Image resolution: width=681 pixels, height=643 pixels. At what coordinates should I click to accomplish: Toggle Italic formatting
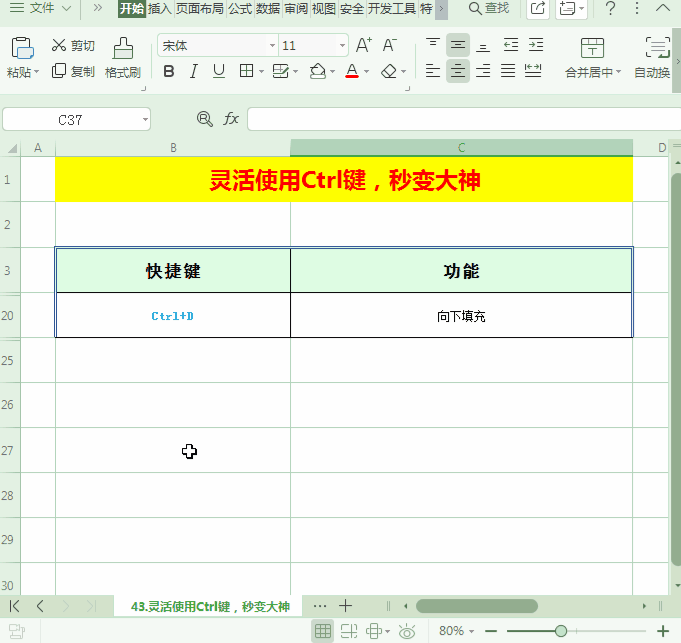pyautogui.click(x=194, y=71)
